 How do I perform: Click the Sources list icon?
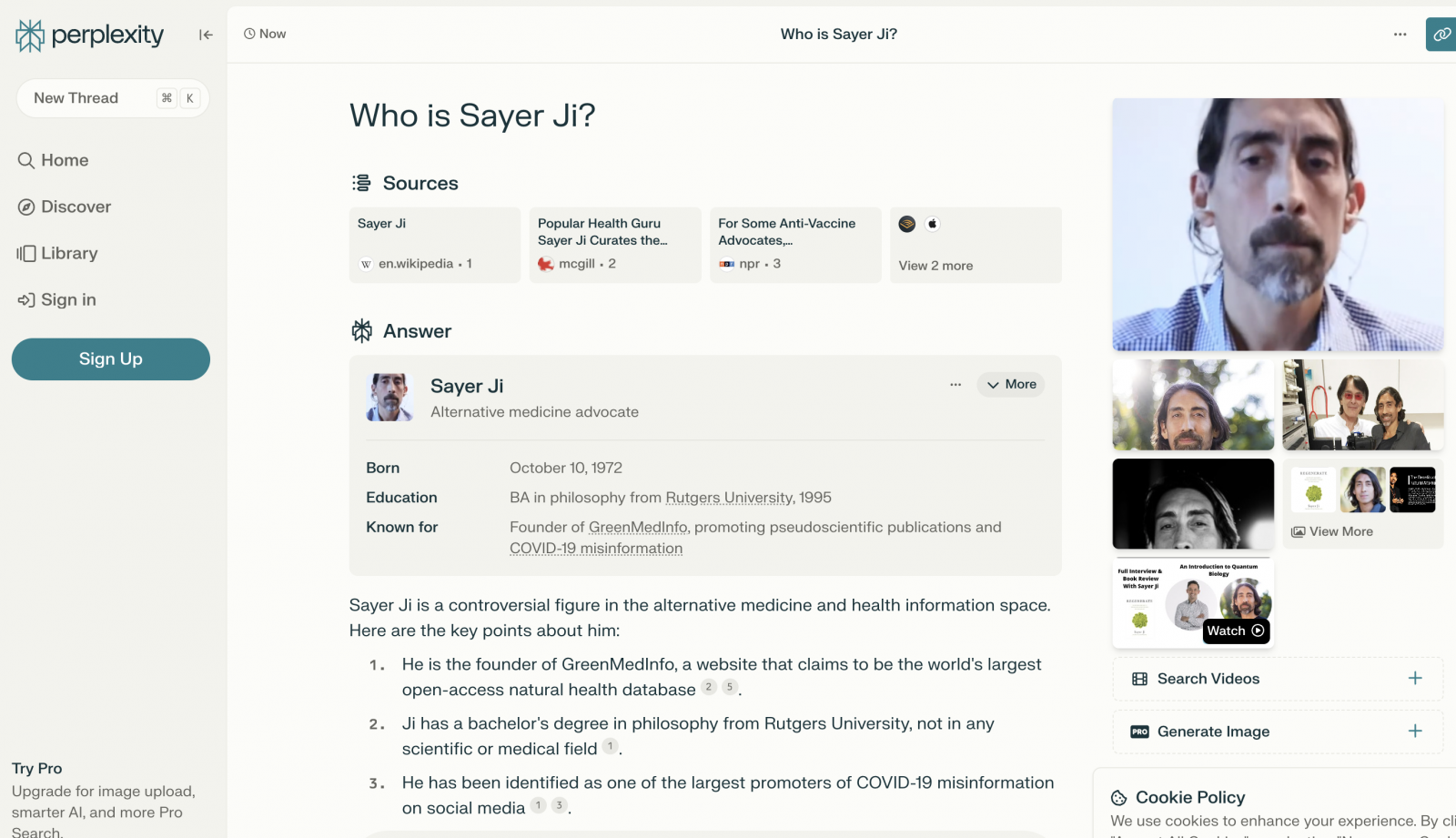point(361,183)
